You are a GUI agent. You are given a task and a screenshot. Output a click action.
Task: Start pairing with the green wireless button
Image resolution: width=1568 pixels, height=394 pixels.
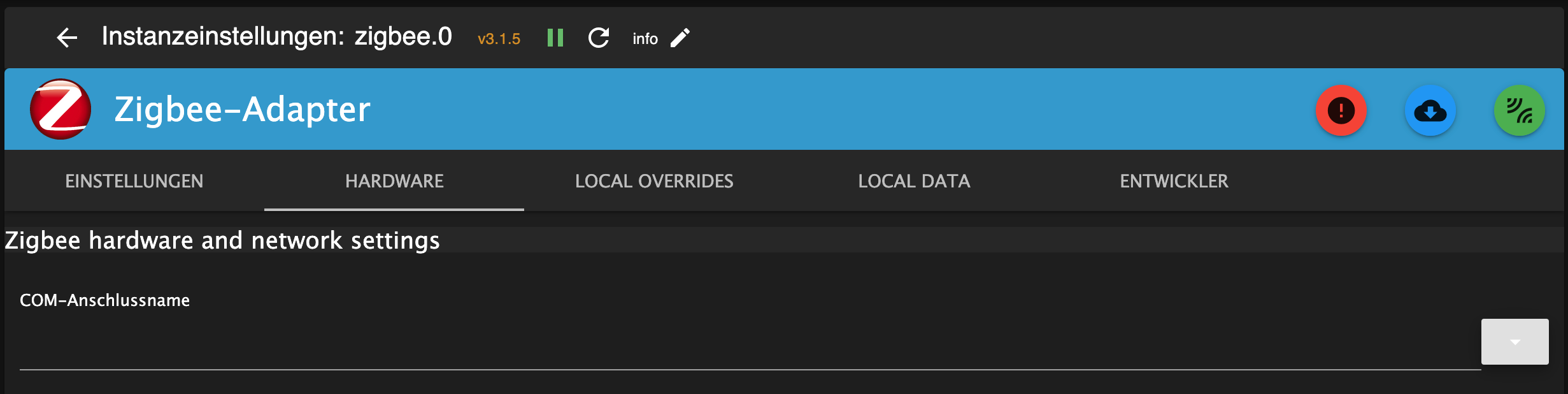pos(1519,111)
